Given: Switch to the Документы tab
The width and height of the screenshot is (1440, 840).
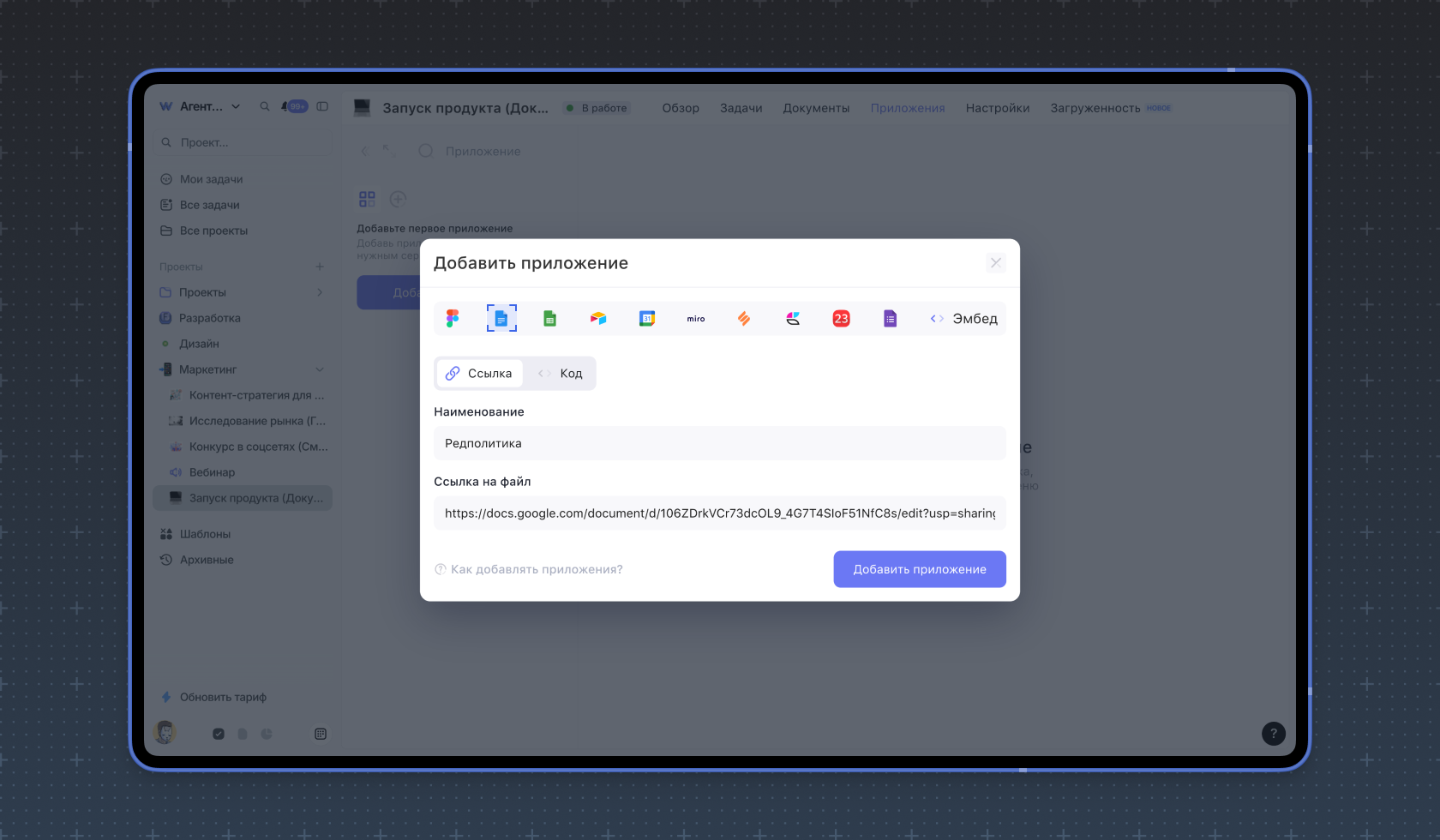Looking at the screenshot, I should coord(816,108).
